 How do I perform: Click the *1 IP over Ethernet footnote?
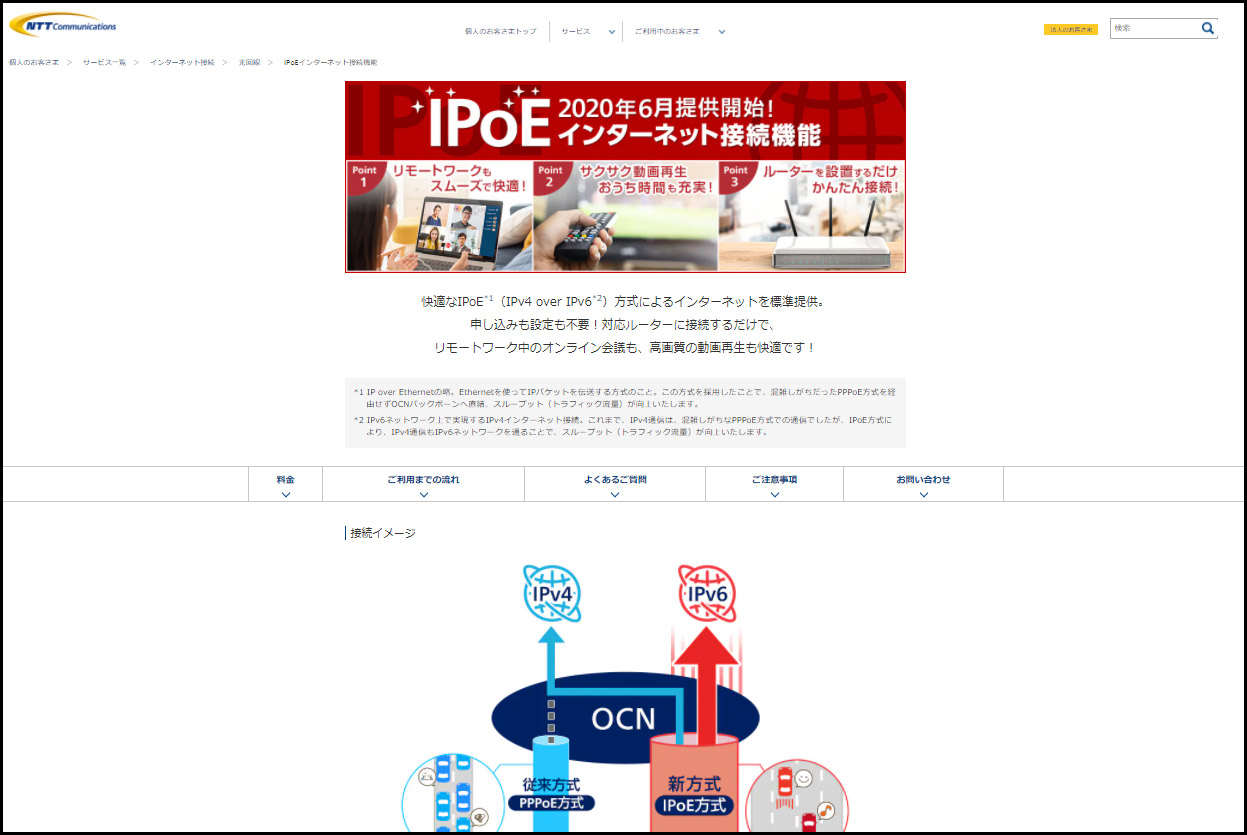(625, 397)
